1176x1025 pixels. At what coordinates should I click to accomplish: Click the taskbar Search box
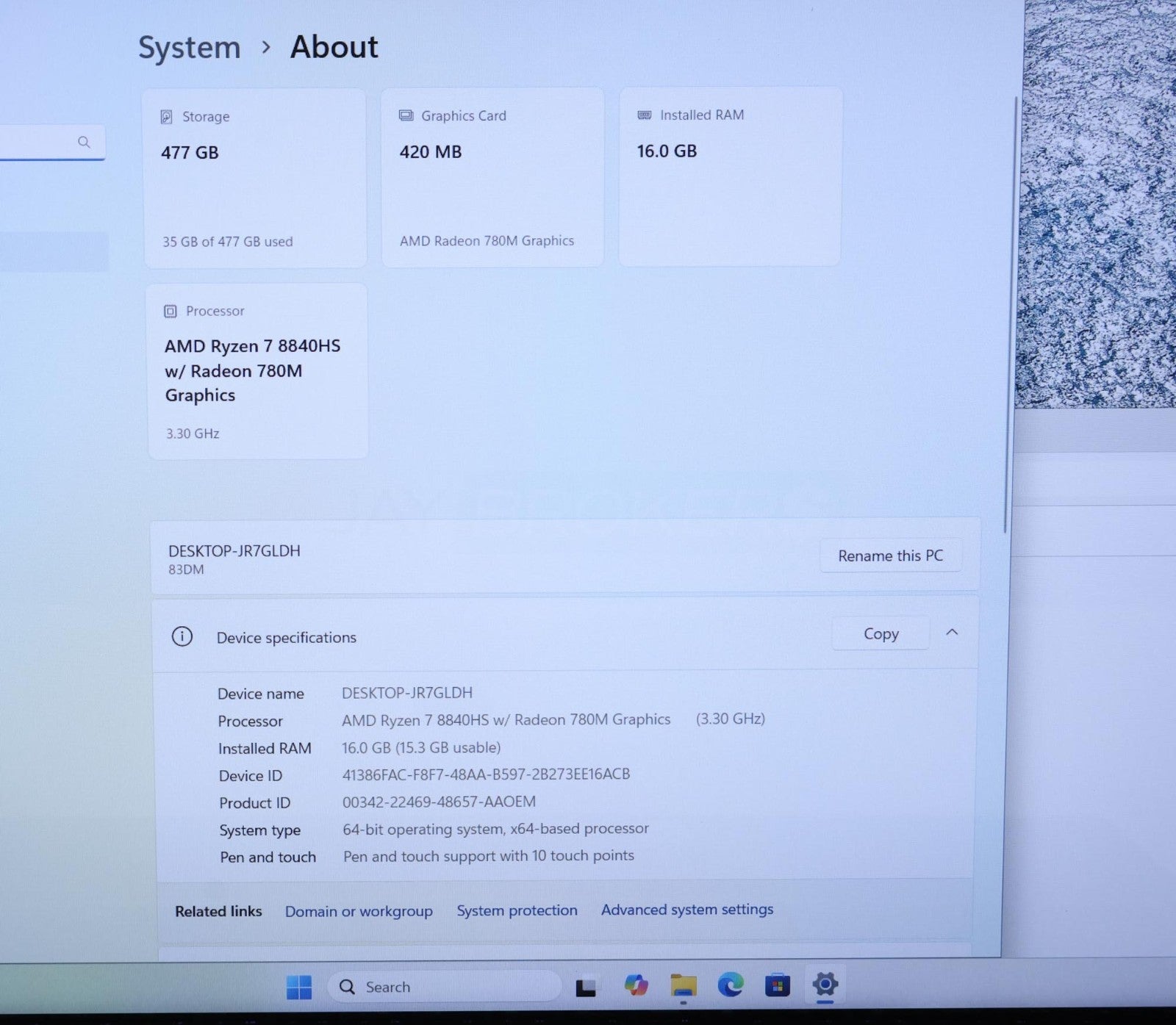[x=444, y=987]
